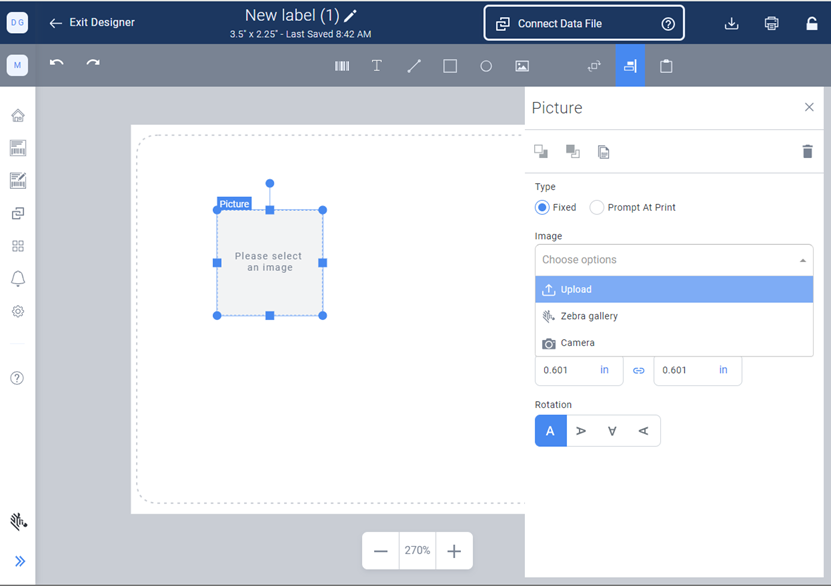The width and height of the screenshot is (831, 586).
Task: Click the zoom in plus button
Action: pyautogui.click(x=454, y=551)
